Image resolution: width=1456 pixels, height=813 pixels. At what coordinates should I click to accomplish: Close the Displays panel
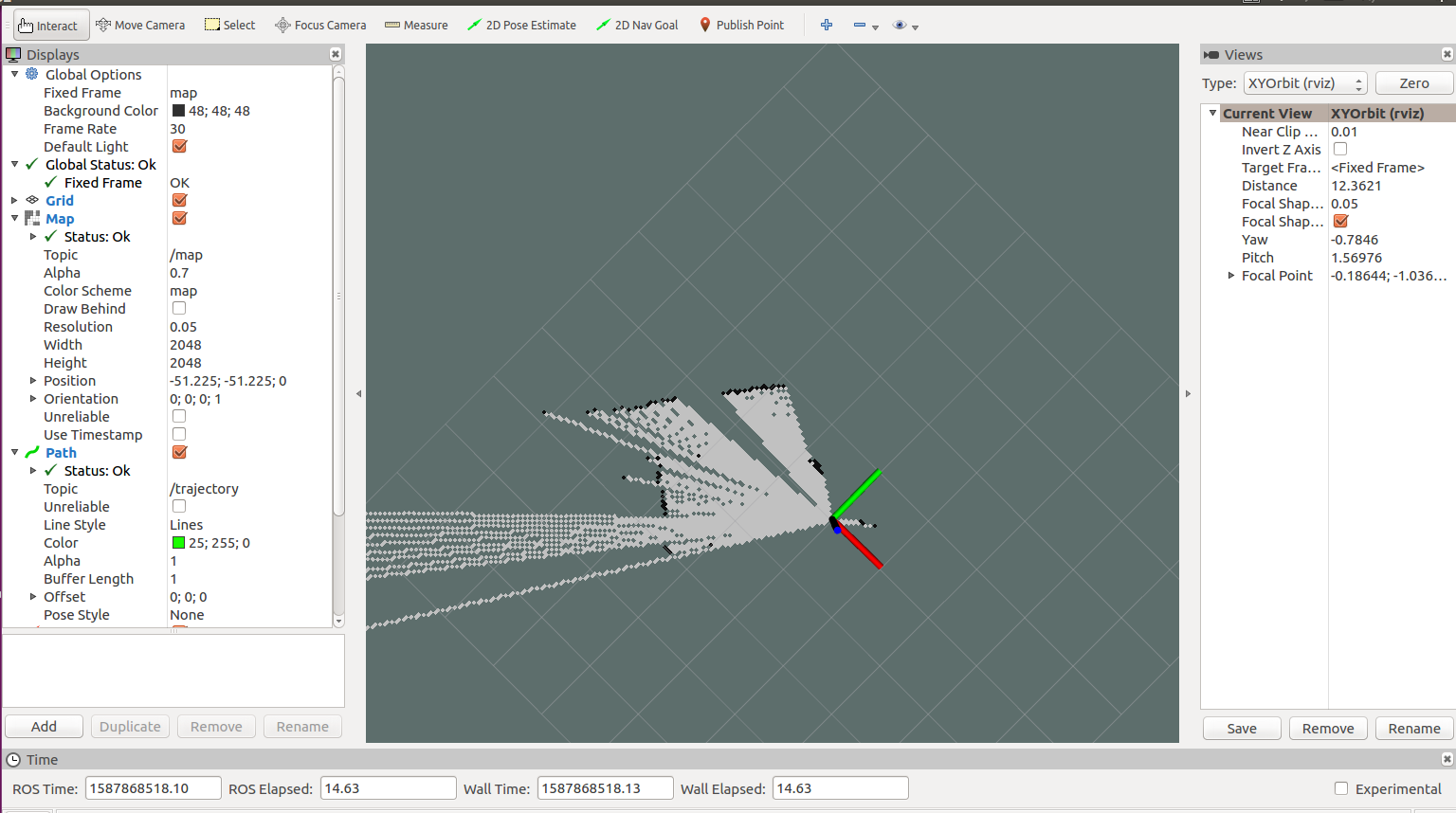tap(336, 55)
